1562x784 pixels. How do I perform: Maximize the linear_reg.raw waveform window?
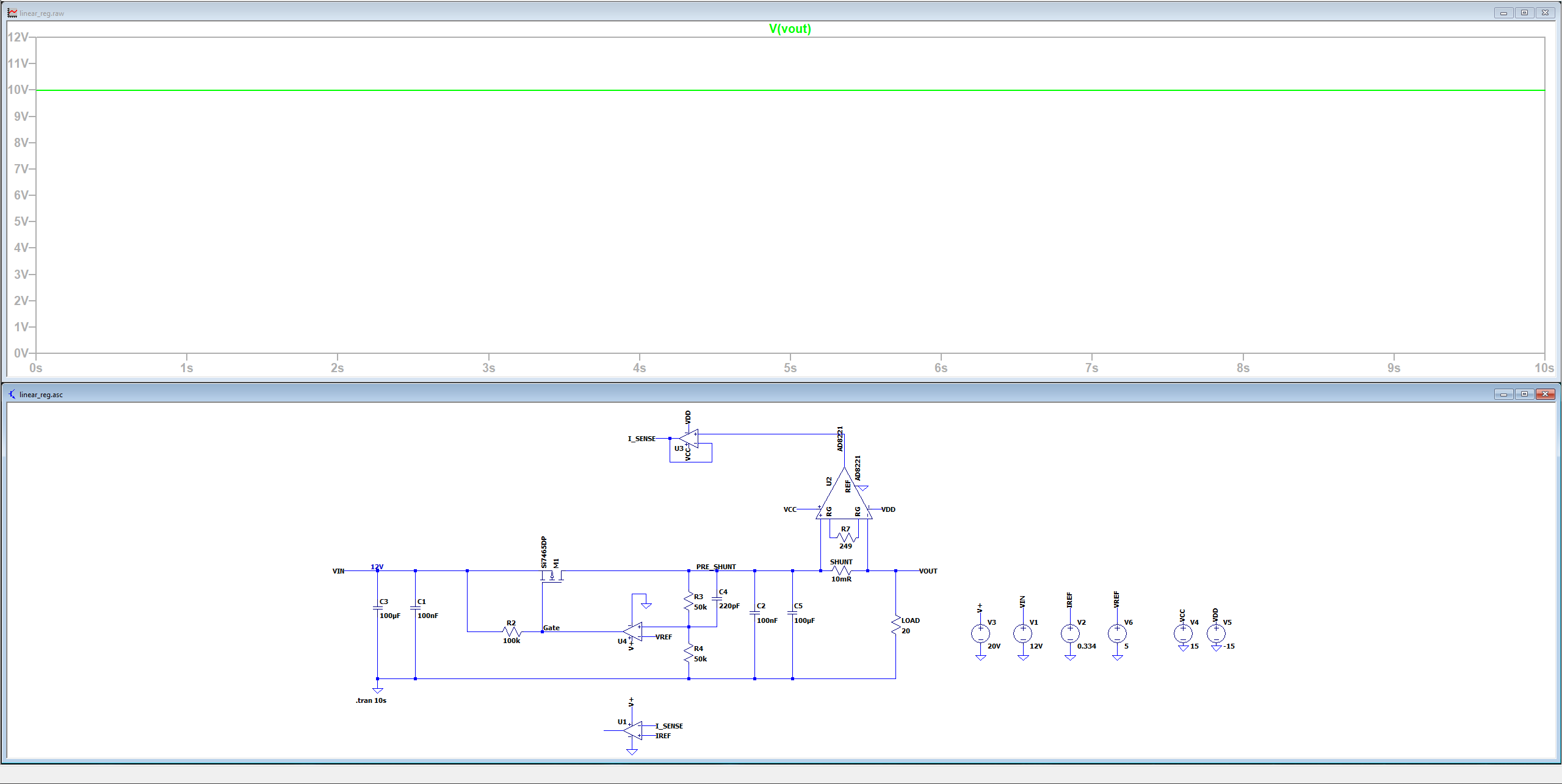1524,13
